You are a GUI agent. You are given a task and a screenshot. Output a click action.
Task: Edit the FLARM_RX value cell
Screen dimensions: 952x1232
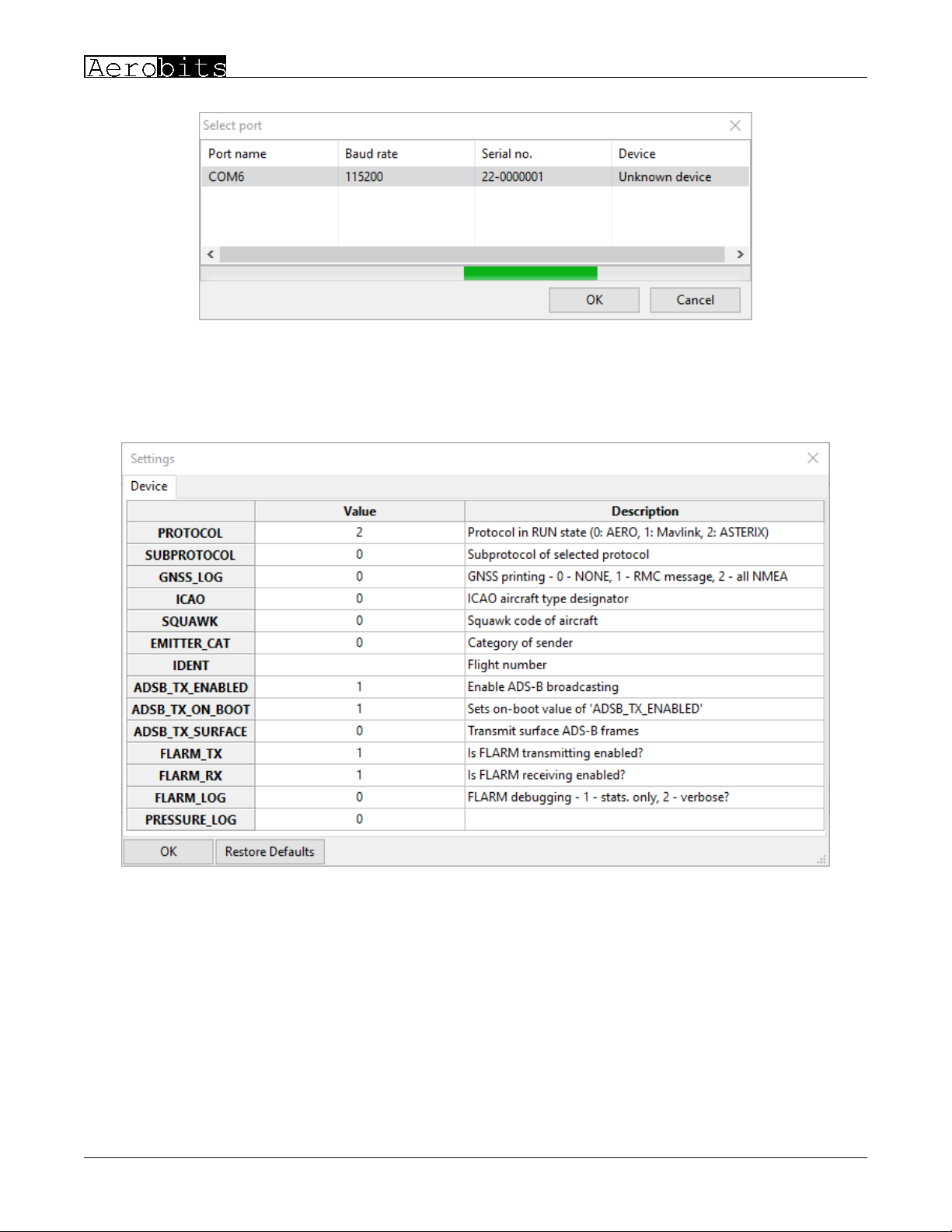[x=359, y=776]
